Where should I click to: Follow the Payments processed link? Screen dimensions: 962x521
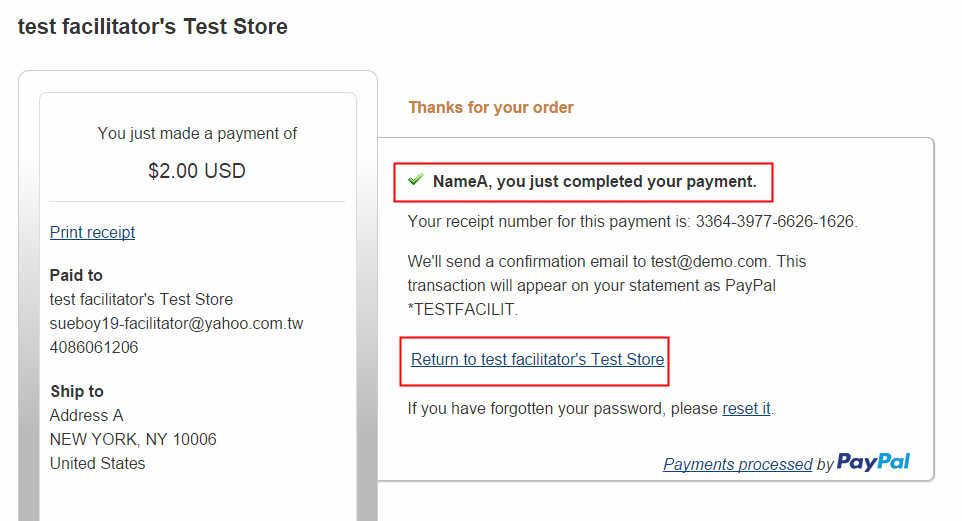(737, 464)
